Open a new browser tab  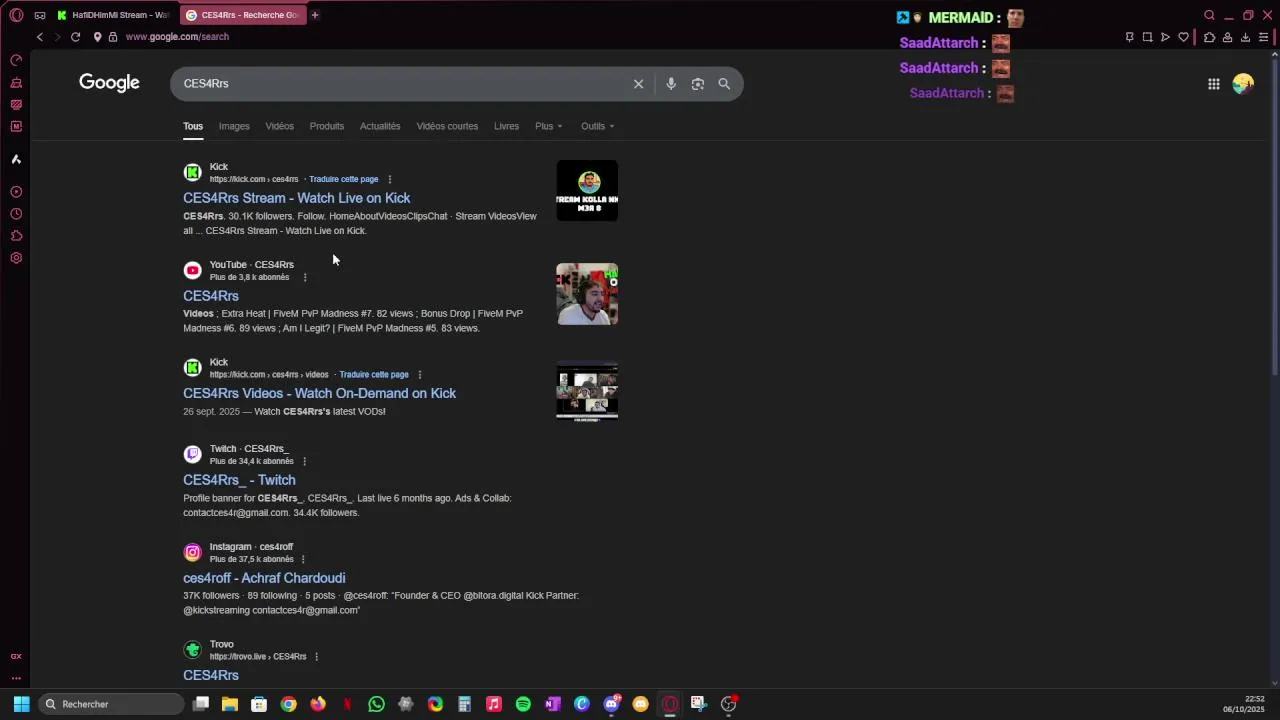coord(314,15)
